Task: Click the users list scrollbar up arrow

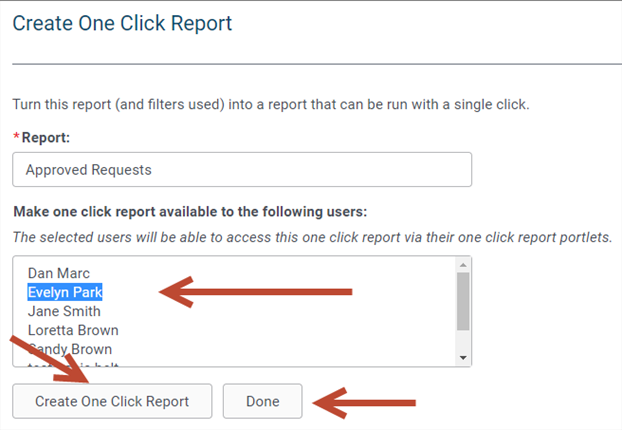Action: [463, 265]
